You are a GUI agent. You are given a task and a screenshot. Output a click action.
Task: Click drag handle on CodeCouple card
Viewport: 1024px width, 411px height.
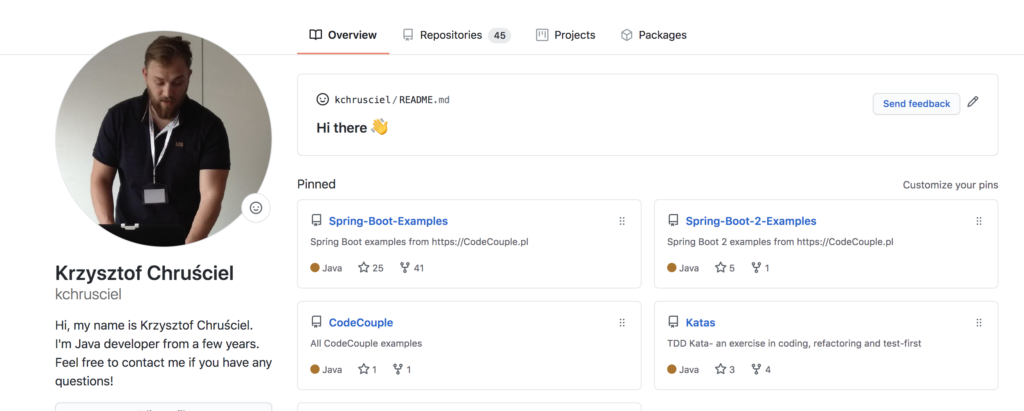[622, 323]
